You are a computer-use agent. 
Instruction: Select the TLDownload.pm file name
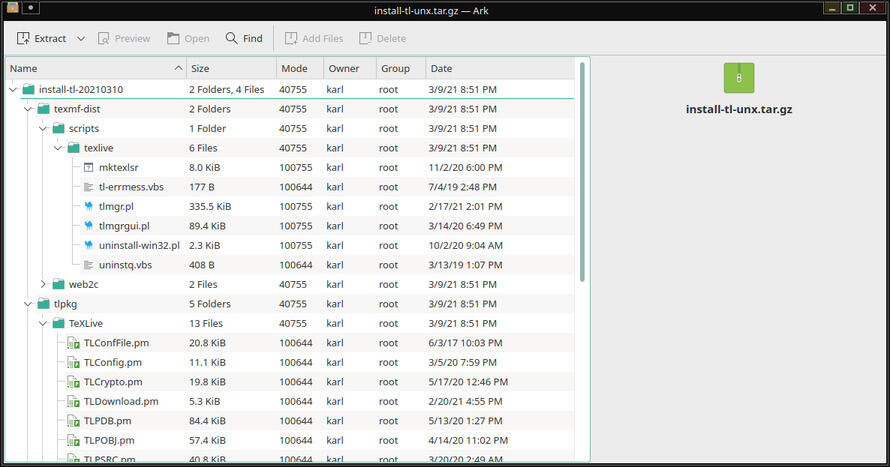coord(121,401)
